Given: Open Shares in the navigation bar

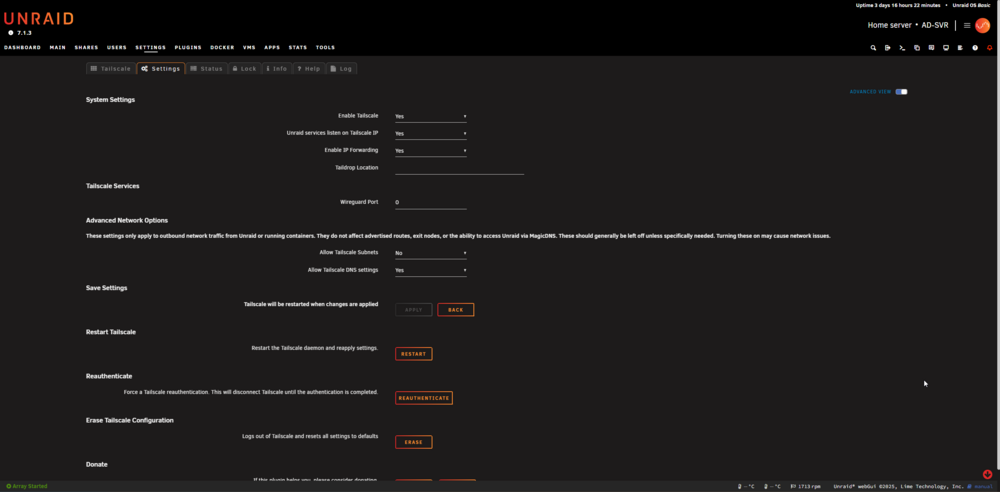Looking at the screenshot, I should click(86, 48).
